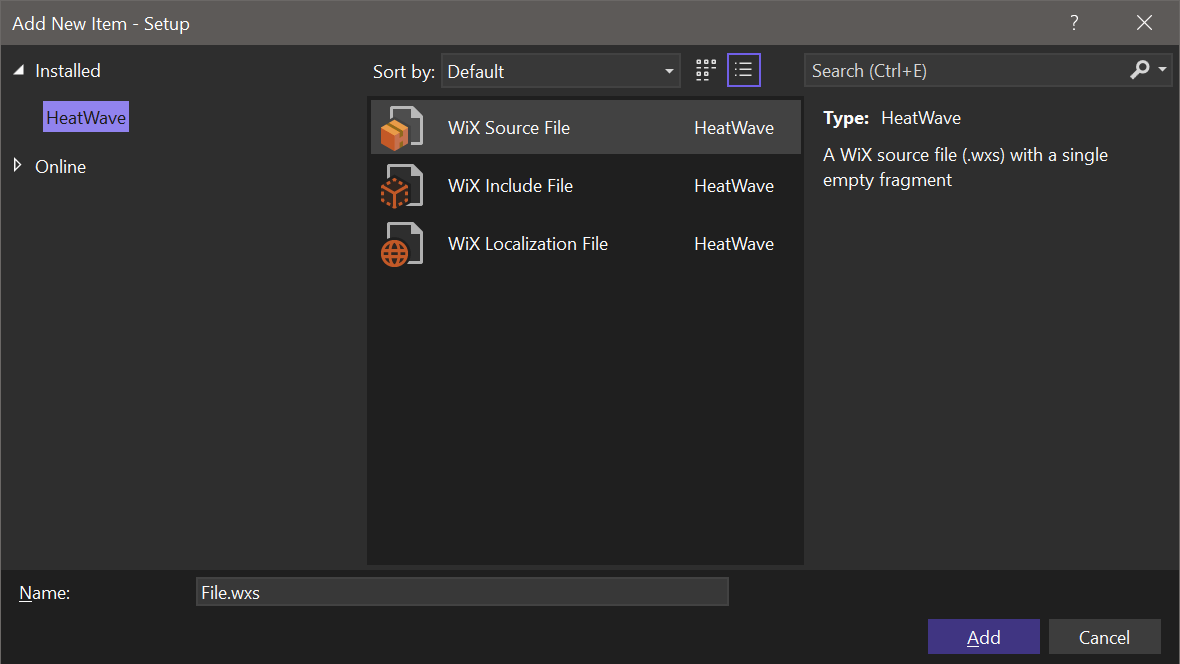Click inside the Name text field
Image resolution: width=1180 pixels, height=664 pixels.
(462, 591)
